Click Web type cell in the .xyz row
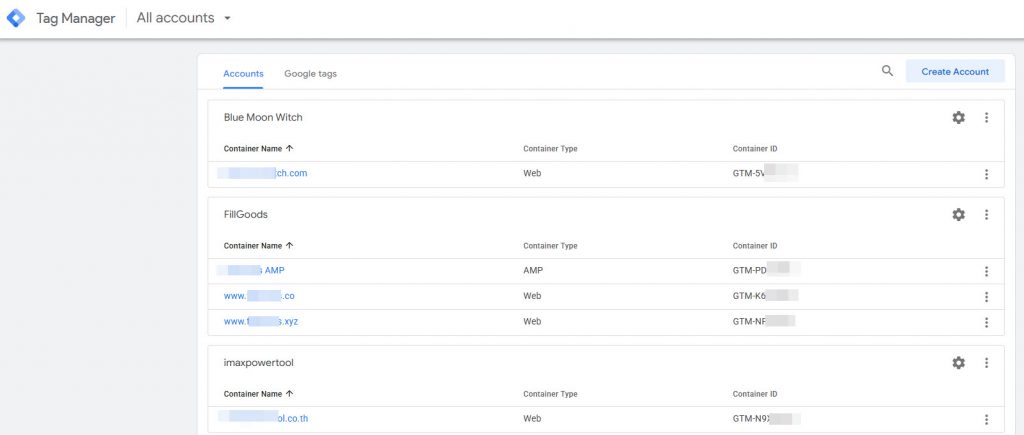 (x=532, y=321)
